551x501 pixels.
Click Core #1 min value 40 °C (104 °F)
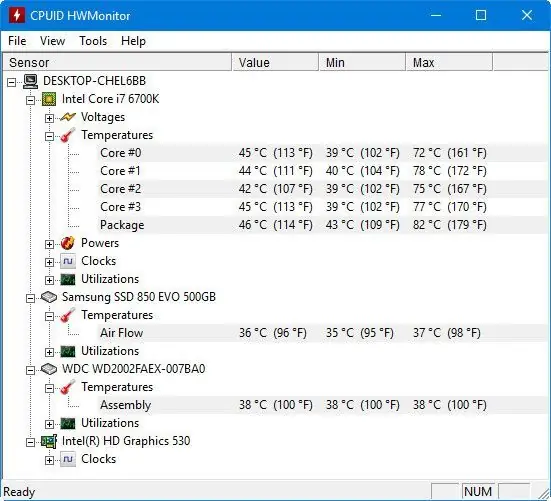point(363,171)
